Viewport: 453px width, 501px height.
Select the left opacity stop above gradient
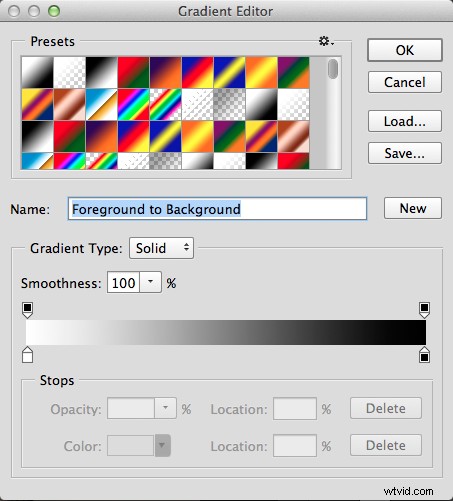click(x=27, y=310)
